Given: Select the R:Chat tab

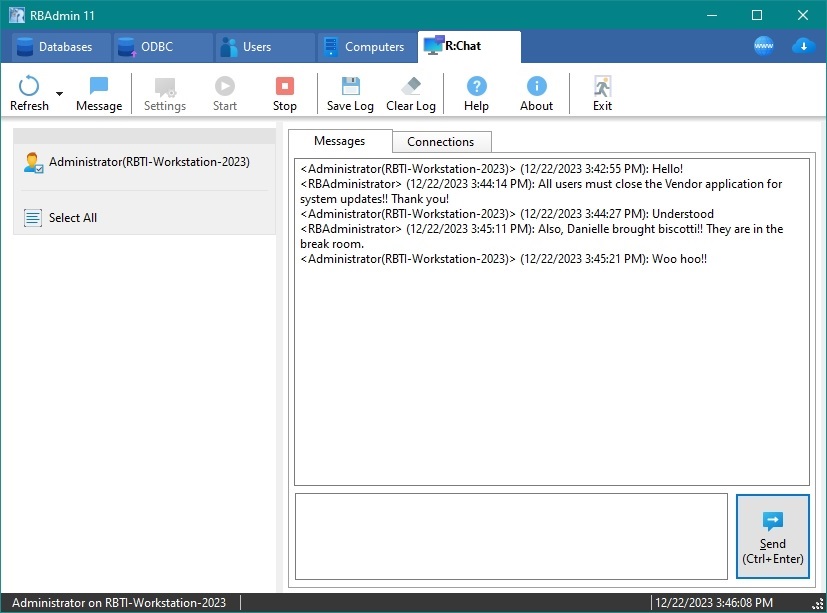Looking at the screenshot, I should coord(469,46).
